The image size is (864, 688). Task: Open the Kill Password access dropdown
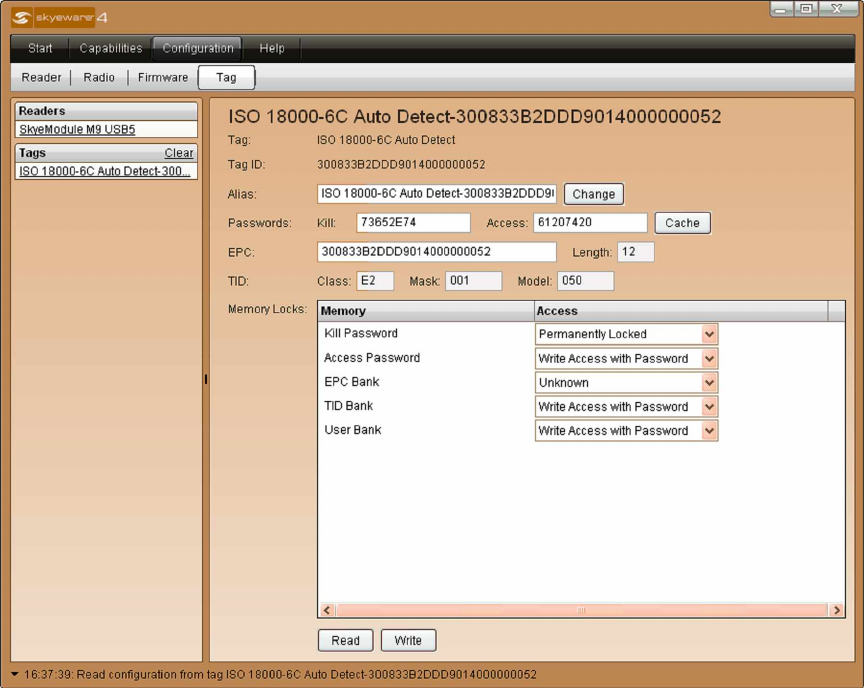point(709,334)
